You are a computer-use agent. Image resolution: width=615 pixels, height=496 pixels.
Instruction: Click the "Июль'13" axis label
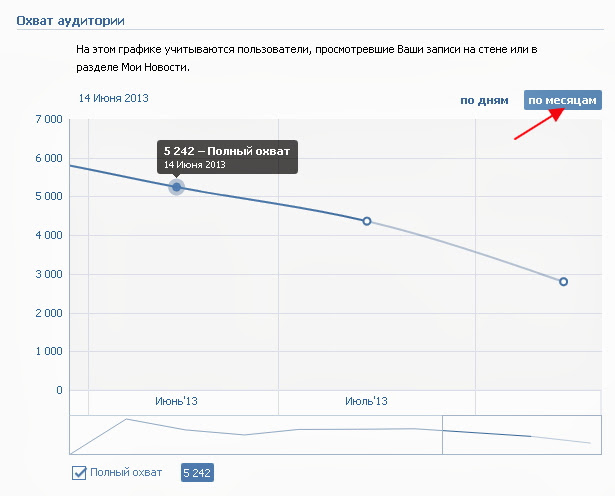(365, 401)
